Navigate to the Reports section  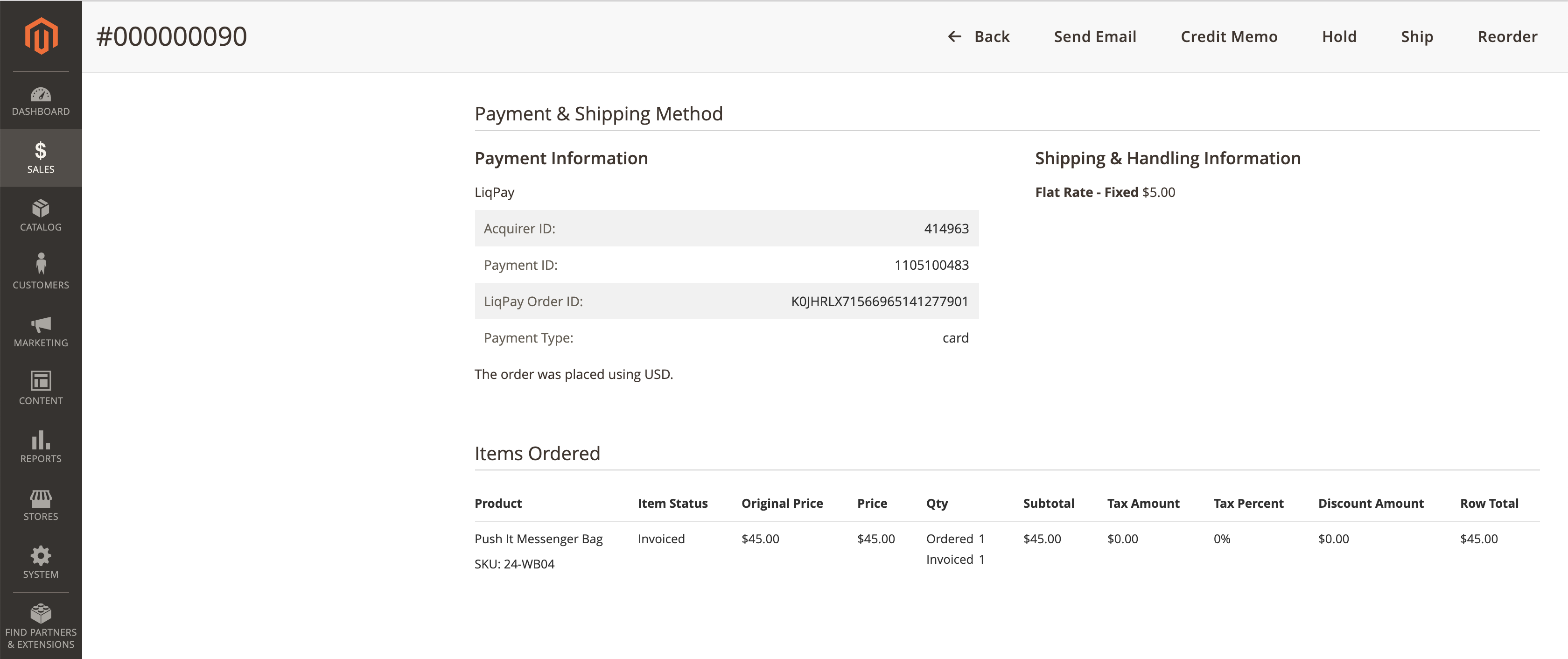40,450
